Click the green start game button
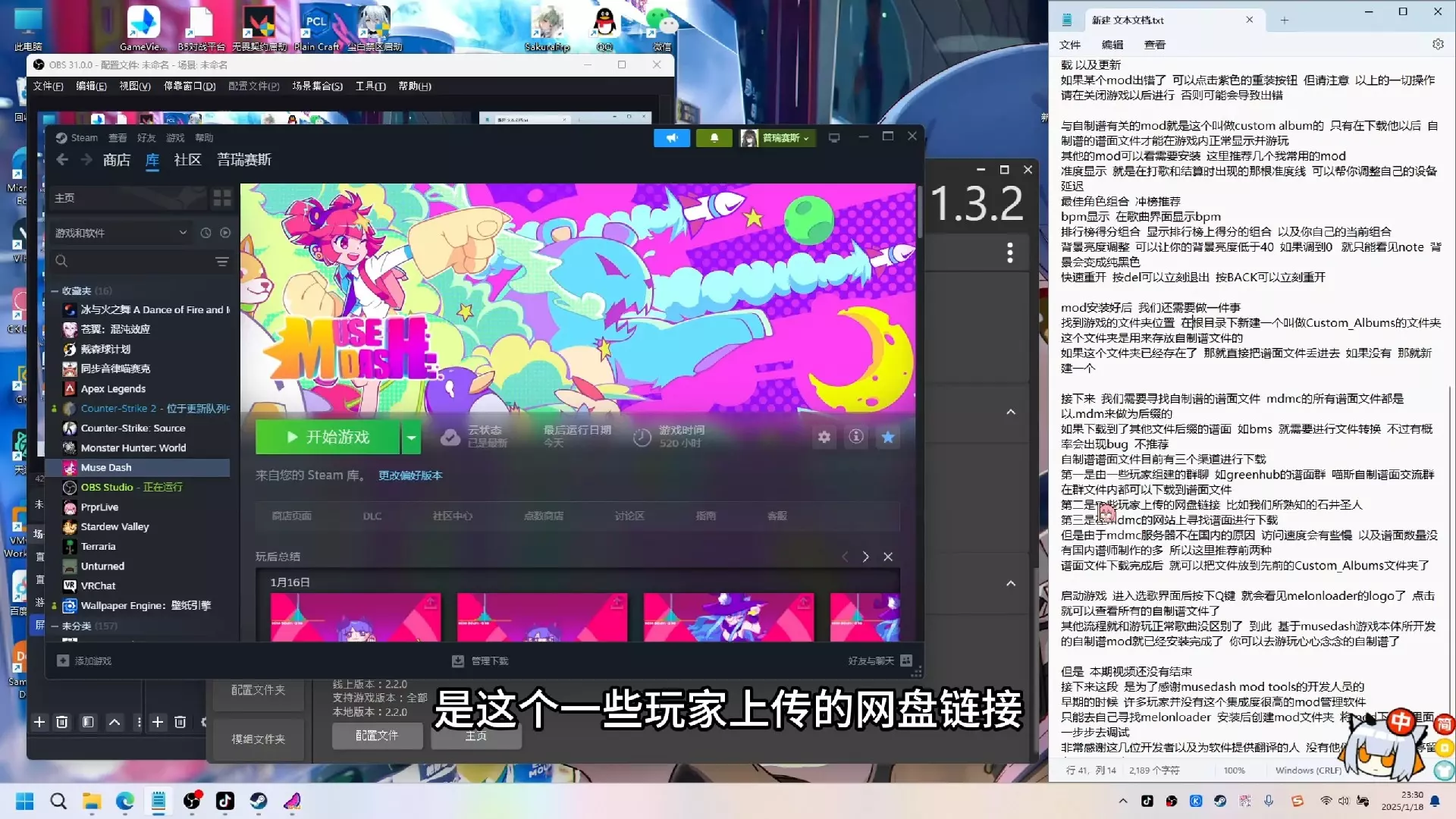The height and width of the screenshot is (819, 1456). [328, 438]
